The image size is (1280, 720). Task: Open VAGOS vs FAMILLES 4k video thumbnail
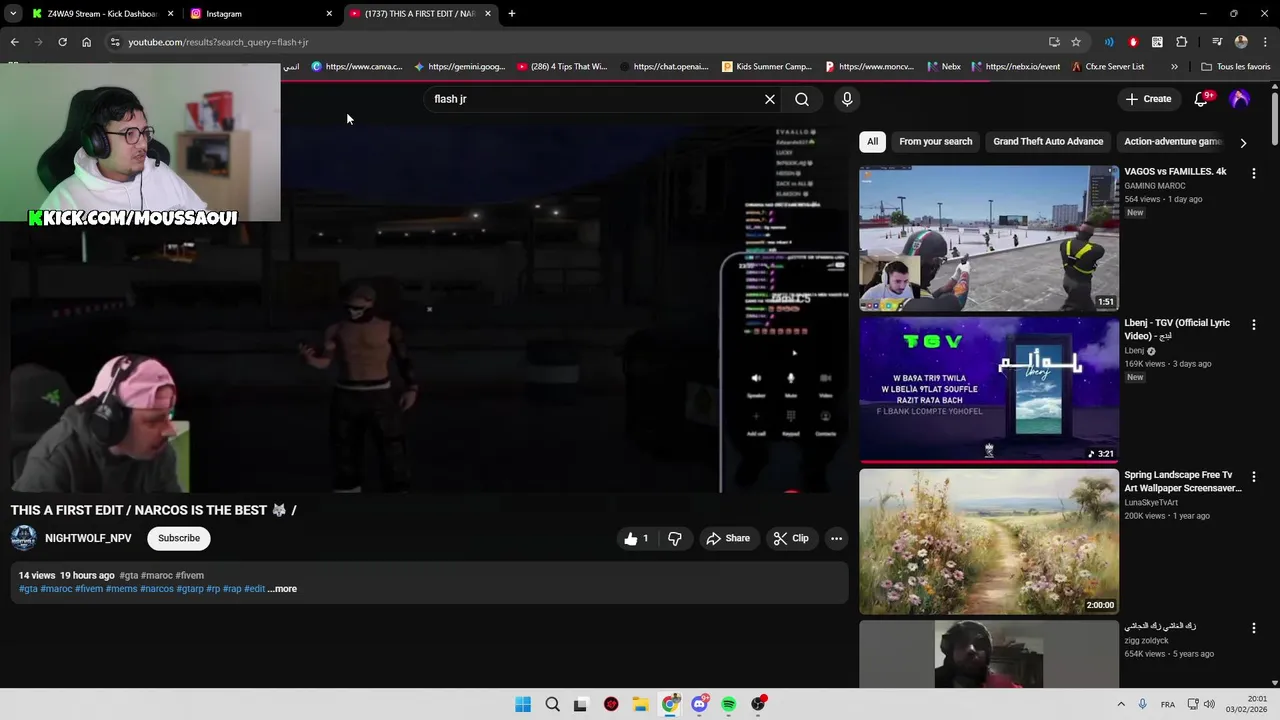click(x=989, y=238)
